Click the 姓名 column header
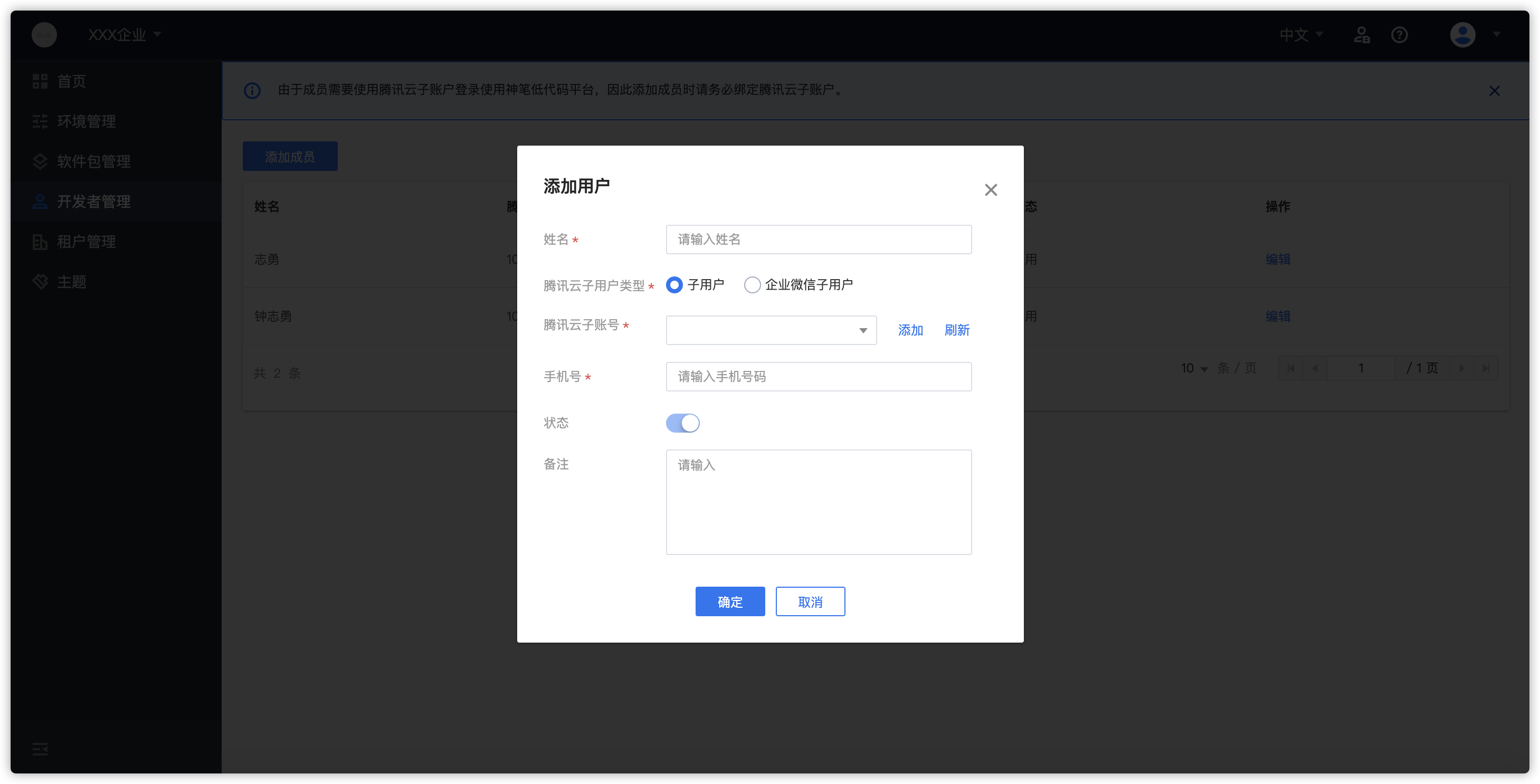The image size is (1540, 784). pos(267,207)
